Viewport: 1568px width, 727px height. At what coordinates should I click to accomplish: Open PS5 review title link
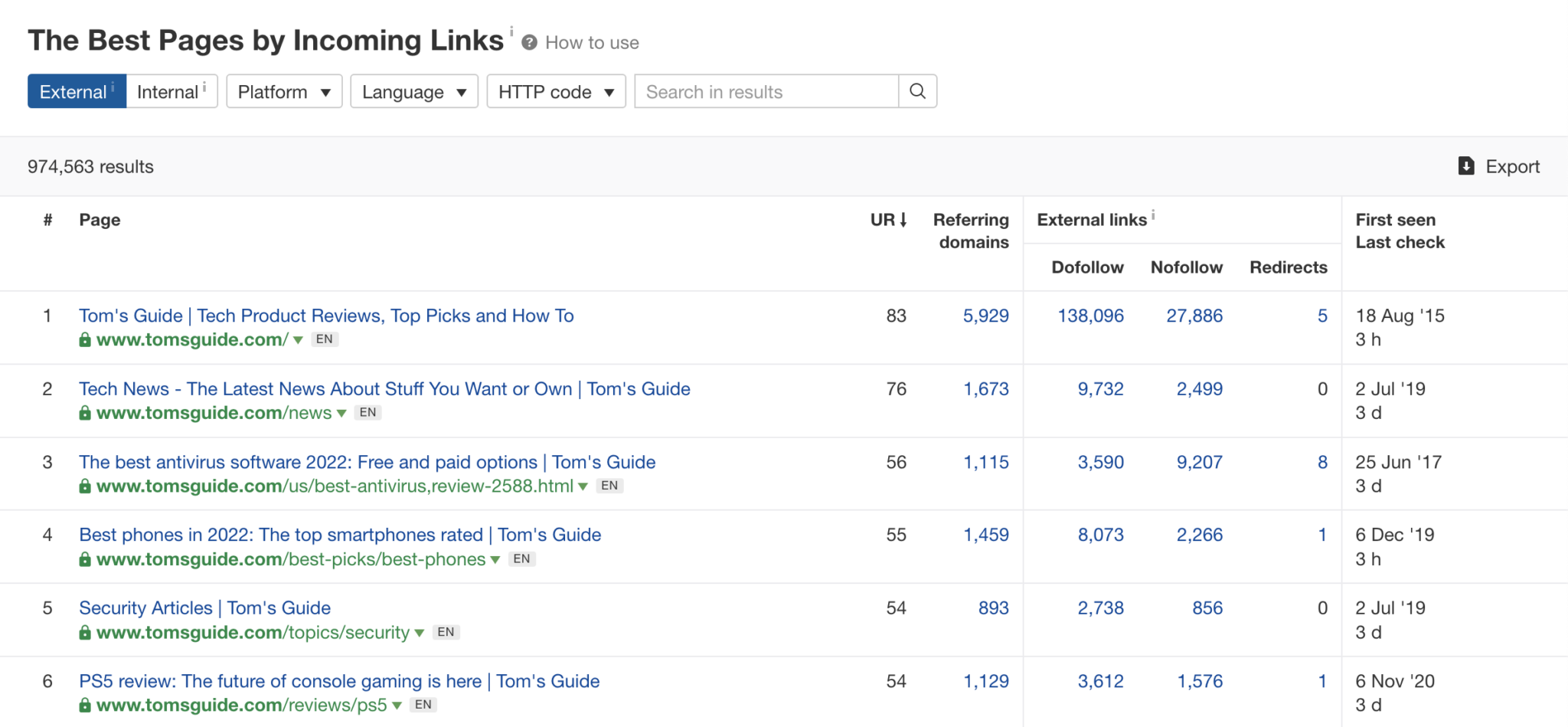click(339, 681)
